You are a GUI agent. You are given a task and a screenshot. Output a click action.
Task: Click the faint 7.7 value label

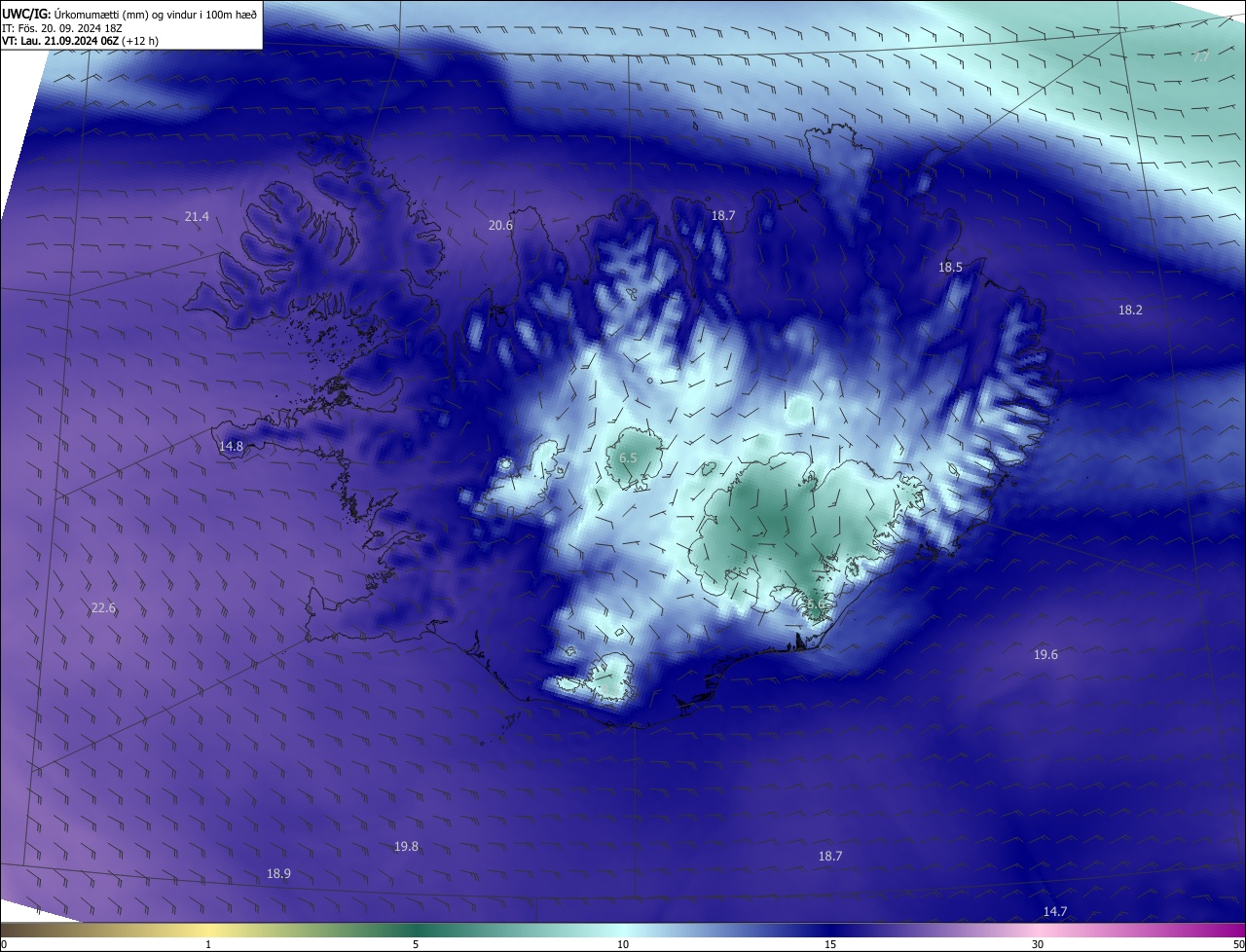pos(1201,56)
